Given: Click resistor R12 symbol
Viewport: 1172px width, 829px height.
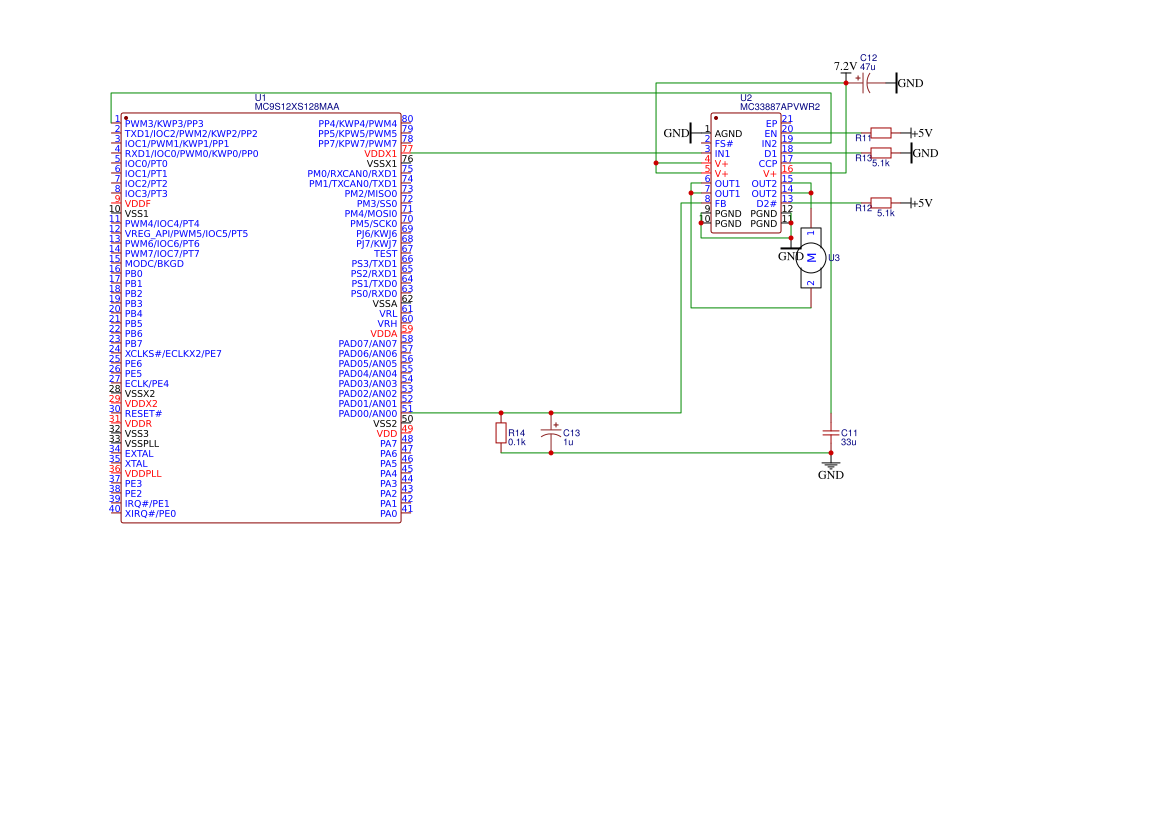Looking at the screenshot, I should tap(881, 203).
